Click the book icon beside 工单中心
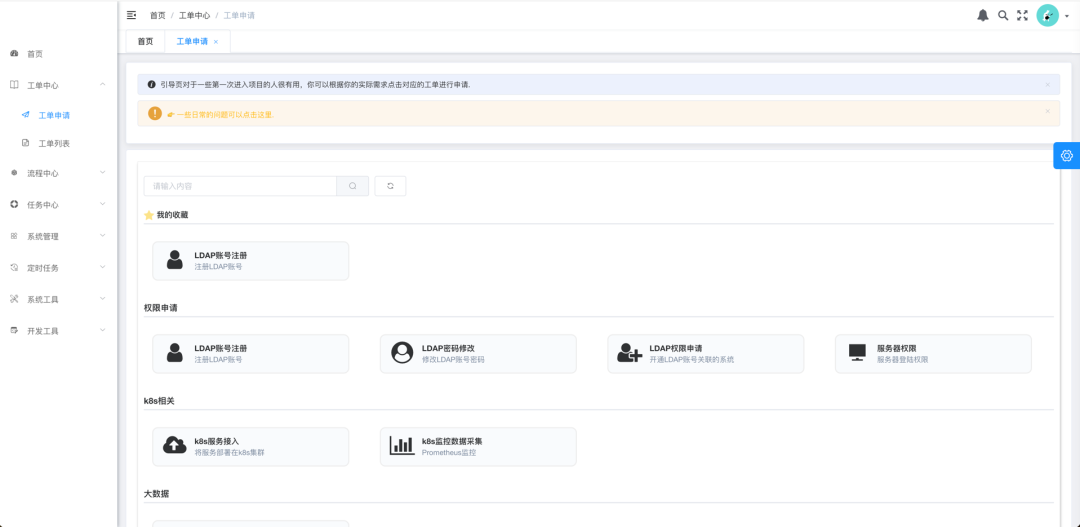 [x=14, y=85]
